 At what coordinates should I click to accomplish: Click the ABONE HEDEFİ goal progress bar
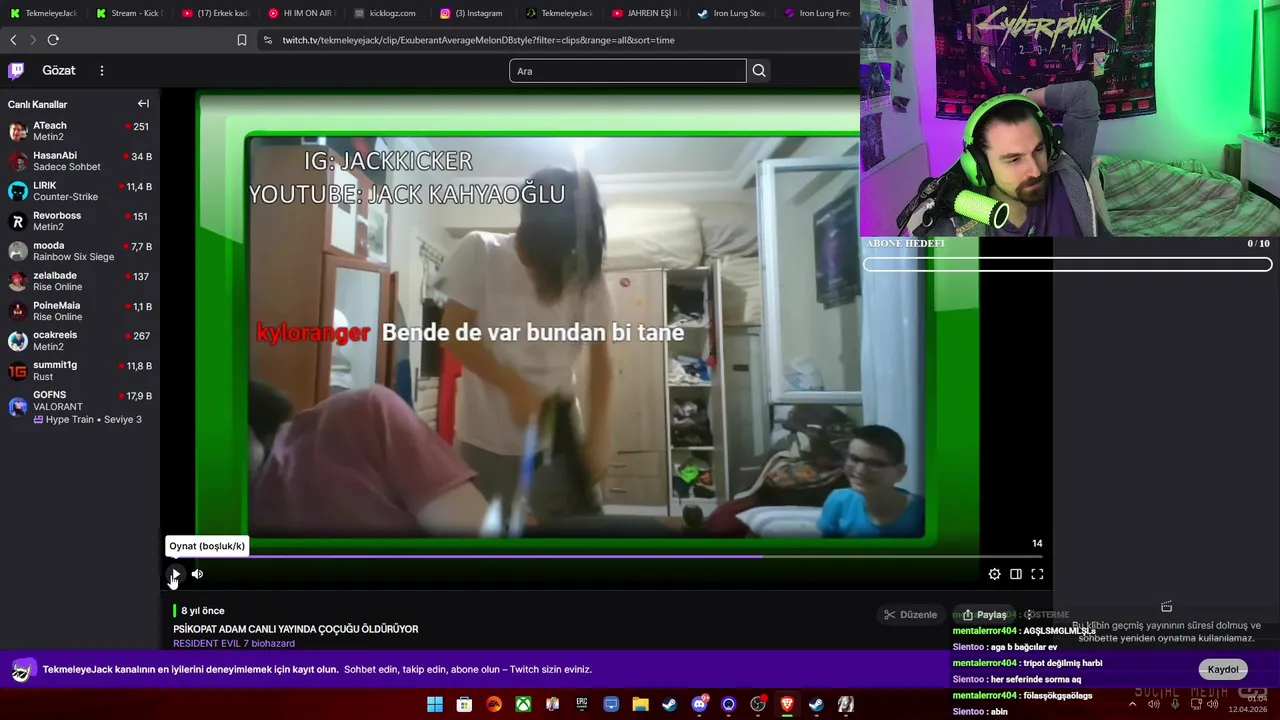1068,264
